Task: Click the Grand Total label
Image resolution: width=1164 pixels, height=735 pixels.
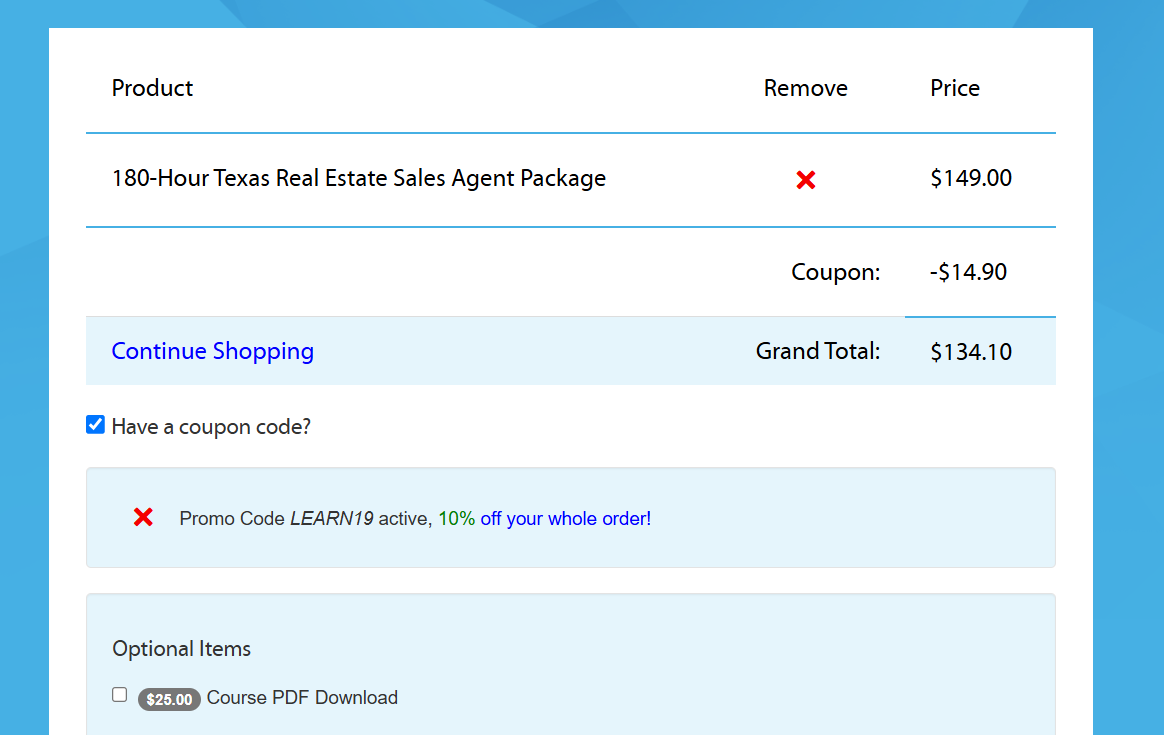Action: click(817, 351)
